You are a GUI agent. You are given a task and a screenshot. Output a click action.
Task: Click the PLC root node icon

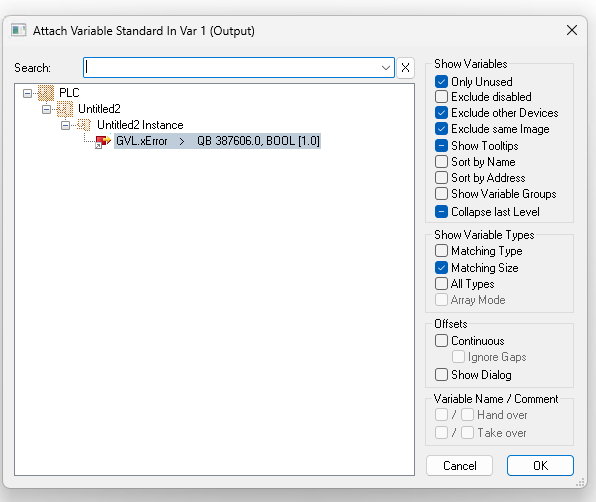tap(46, 93)
